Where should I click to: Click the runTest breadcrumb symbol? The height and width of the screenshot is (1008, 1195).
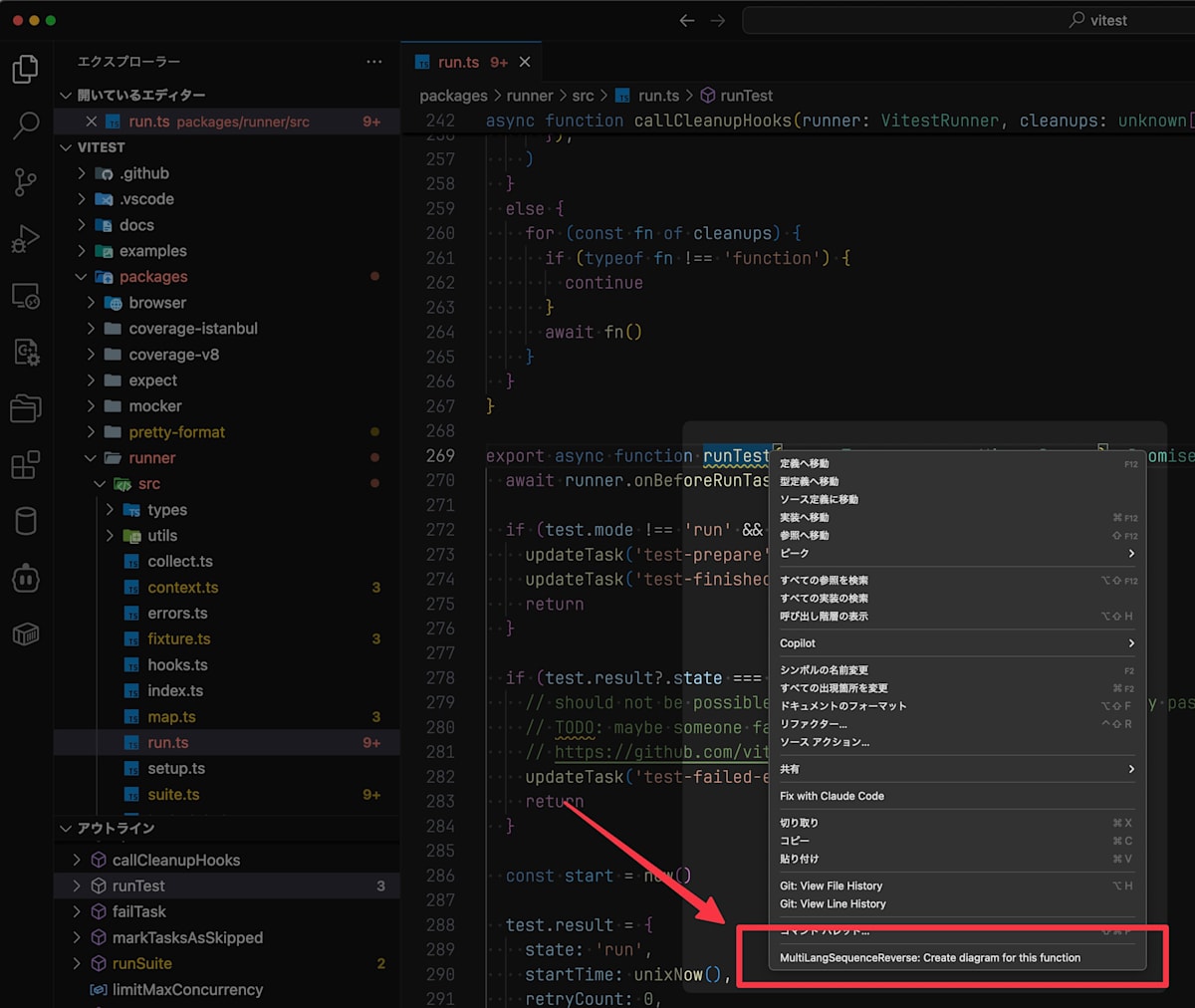(x=737, y=96)
